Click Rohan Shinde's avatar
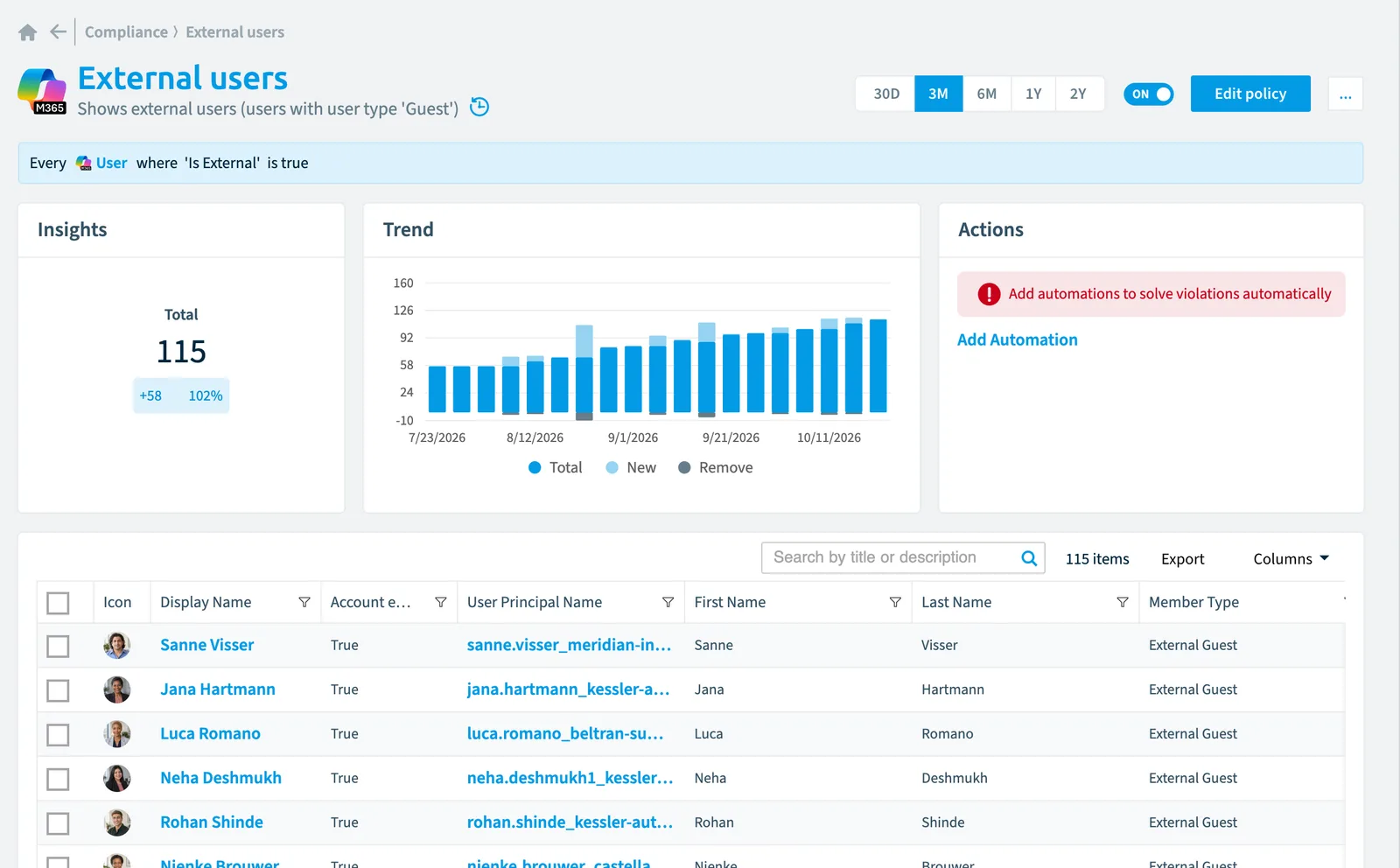 117,822
